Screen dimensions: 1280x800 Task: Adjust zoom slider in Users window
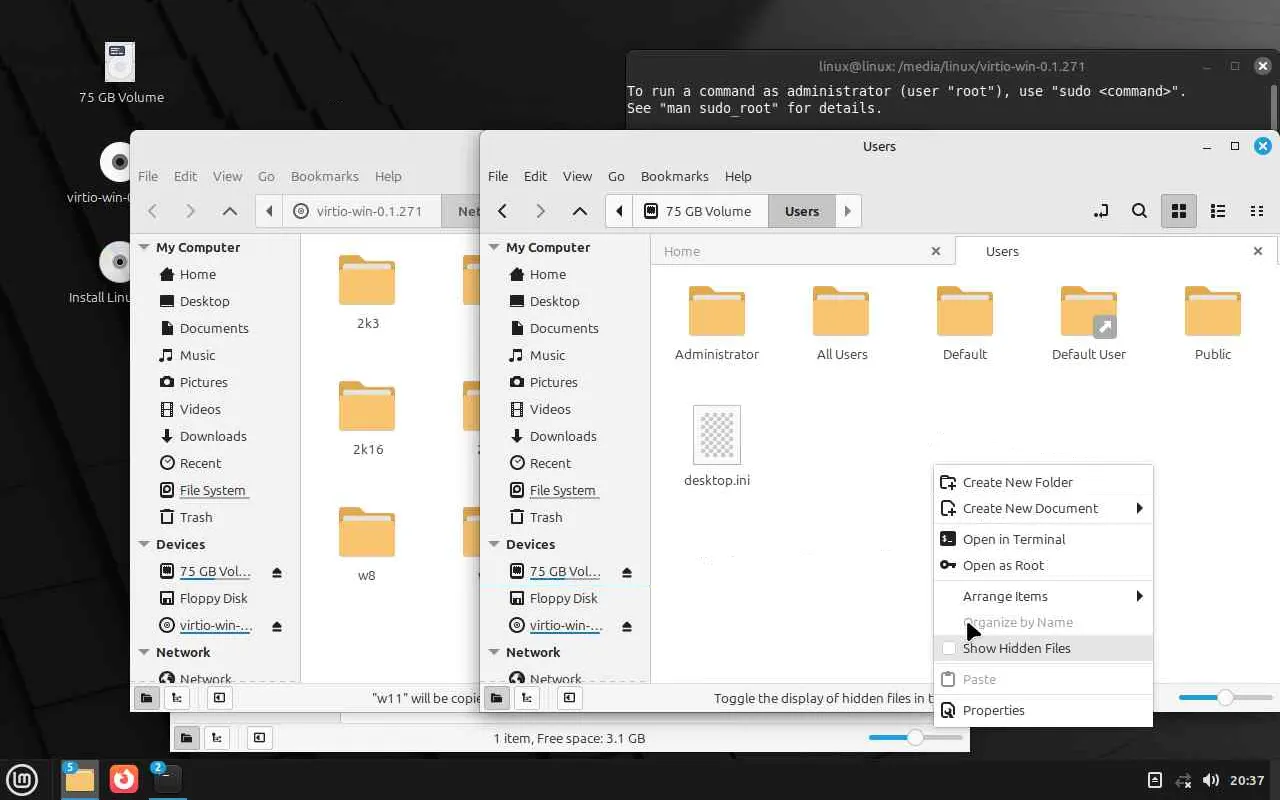[x=1225, y=697]
